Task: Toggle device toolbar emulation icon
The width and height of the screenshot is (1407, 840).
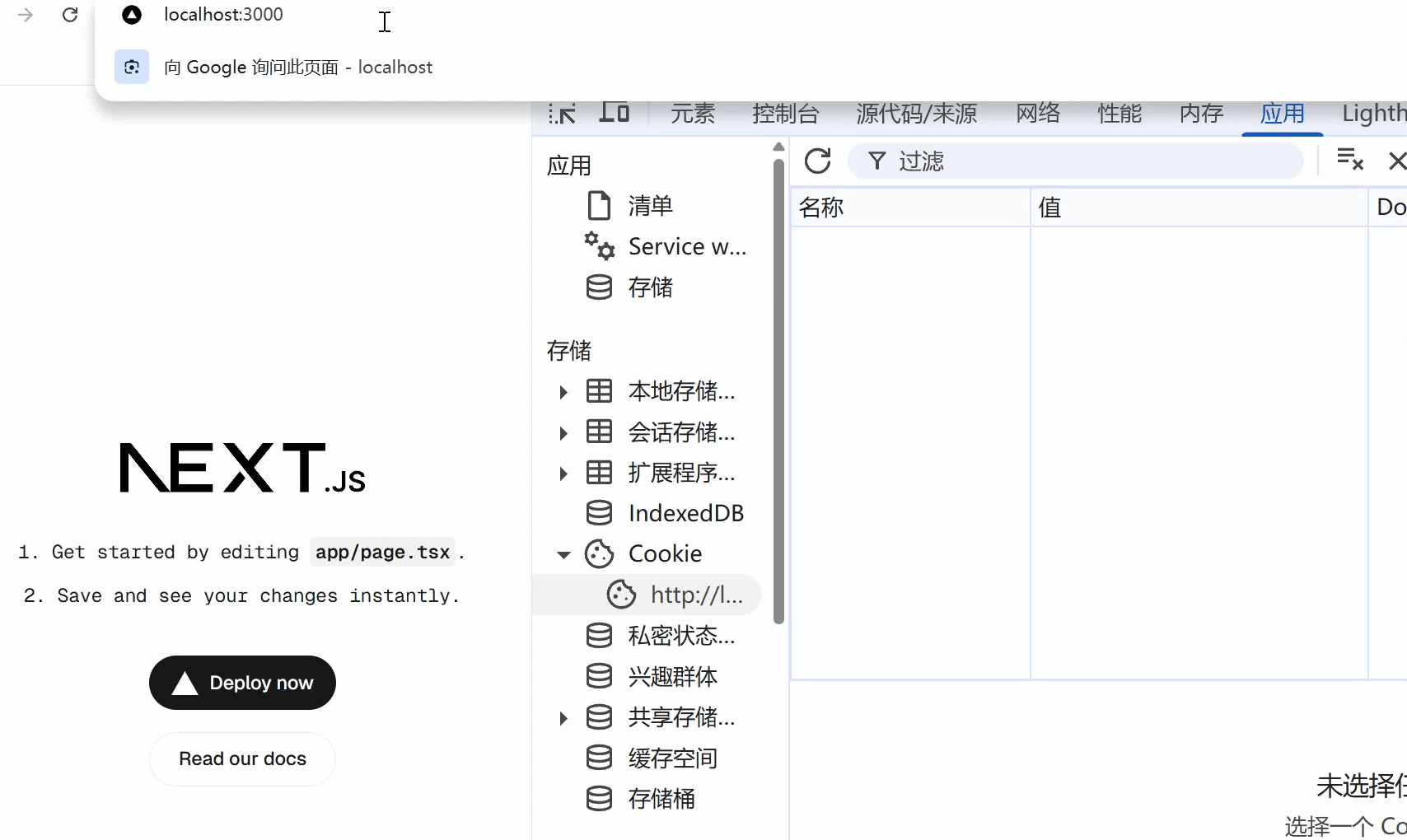Action: pos(614,112)
